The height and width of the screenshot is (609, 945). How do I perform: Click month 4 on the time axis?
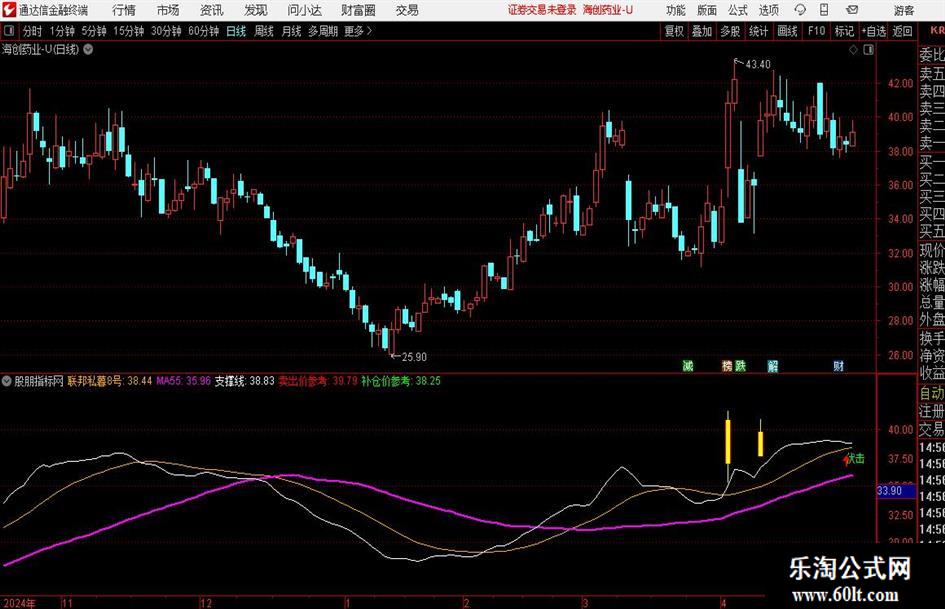[x=724, y=603]
